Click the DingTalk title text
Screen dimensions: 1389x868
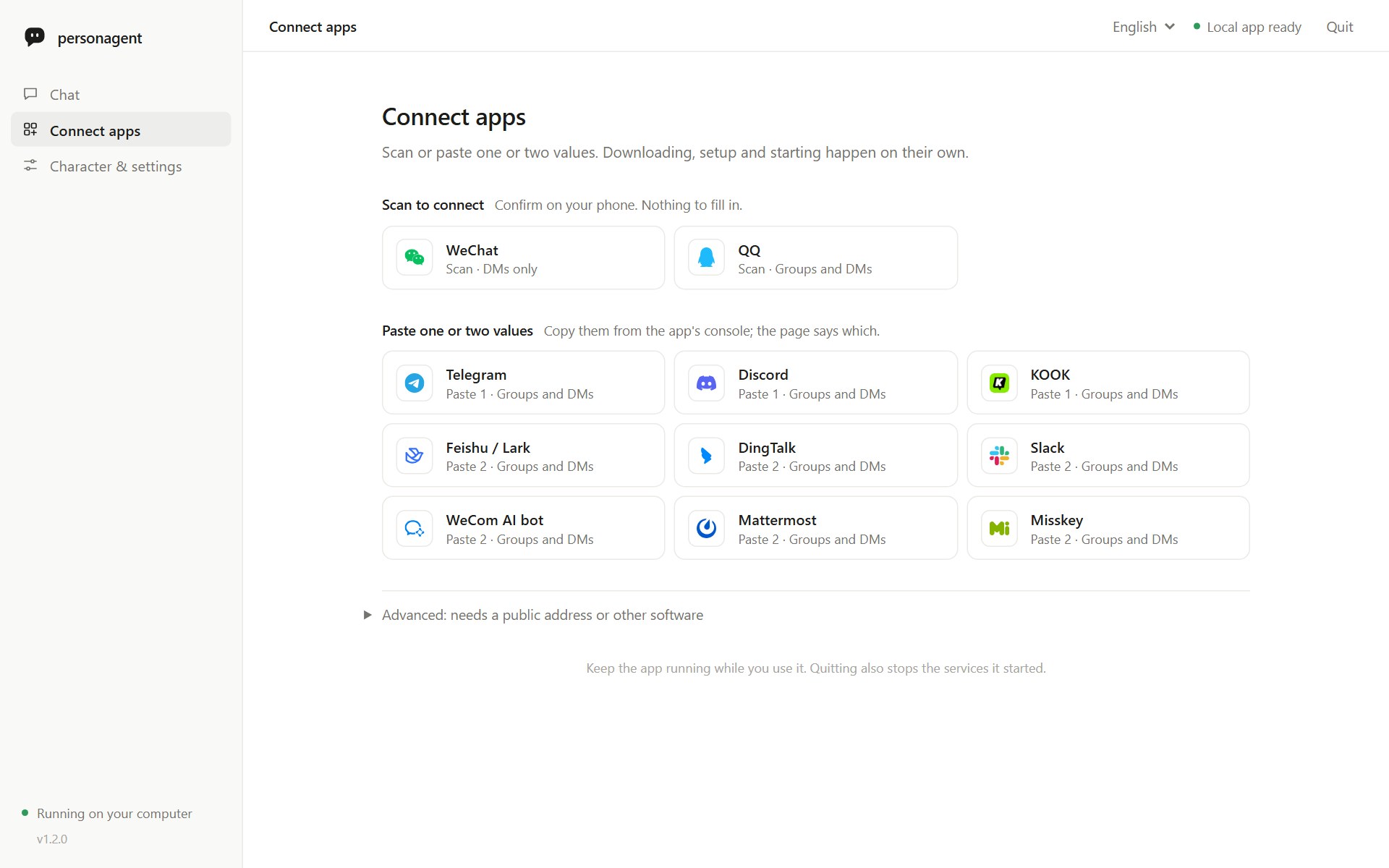(x=766, y=448)
